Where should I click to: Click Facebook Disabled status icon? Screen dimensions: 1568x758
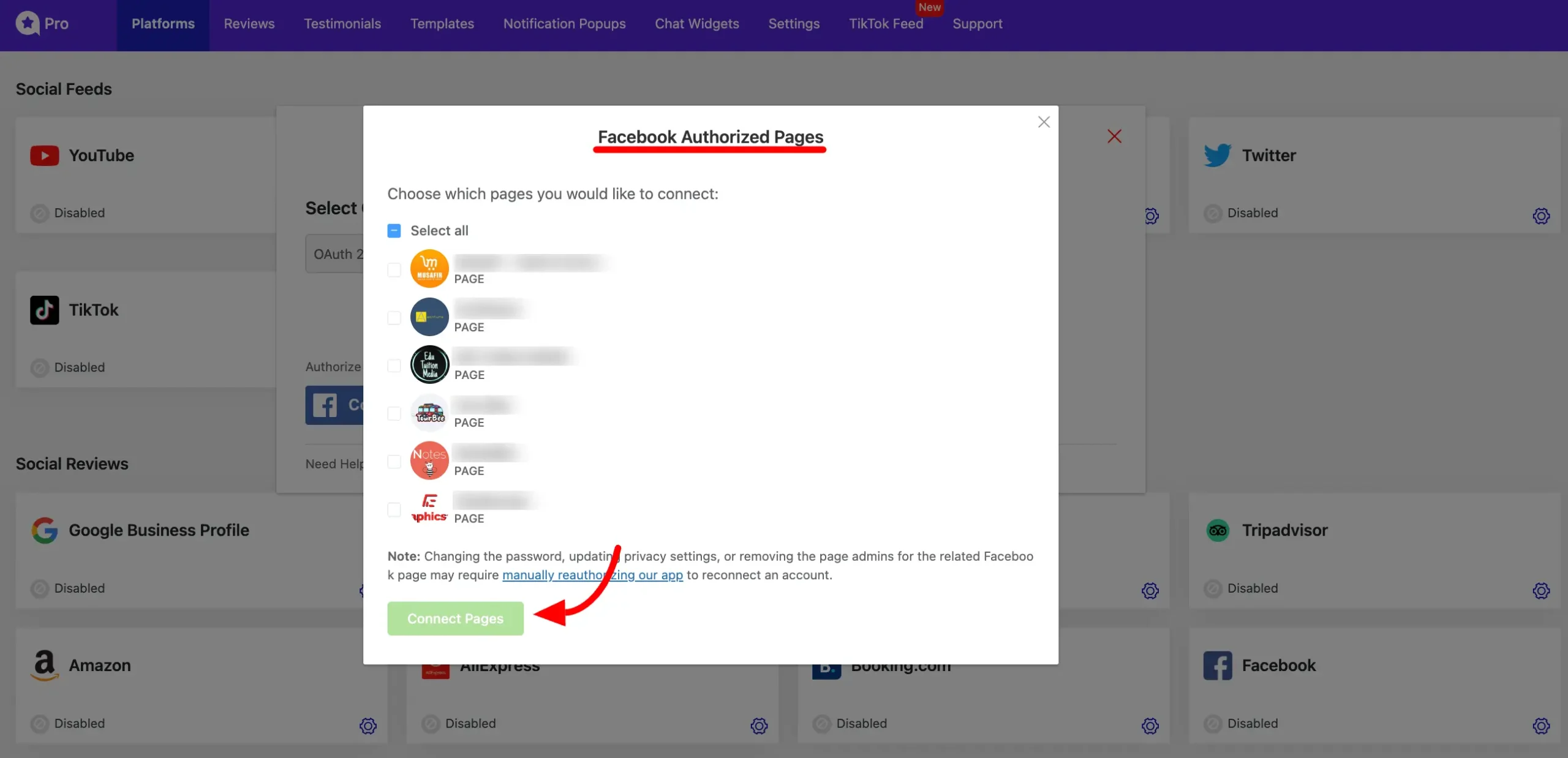[1213, 724]
